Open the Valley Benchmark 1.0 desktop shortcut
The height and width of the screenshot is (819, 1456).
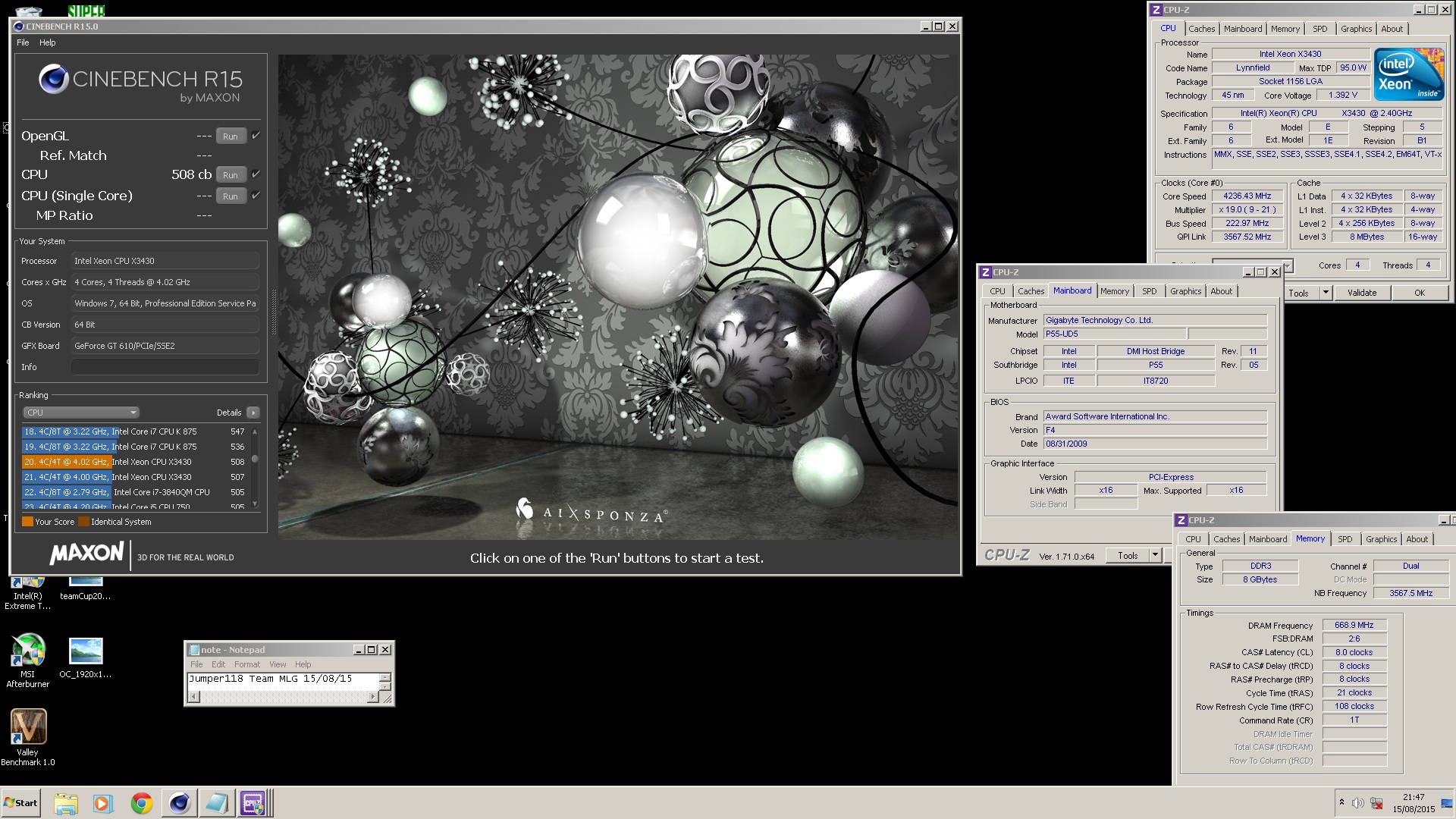coord(28,738)
